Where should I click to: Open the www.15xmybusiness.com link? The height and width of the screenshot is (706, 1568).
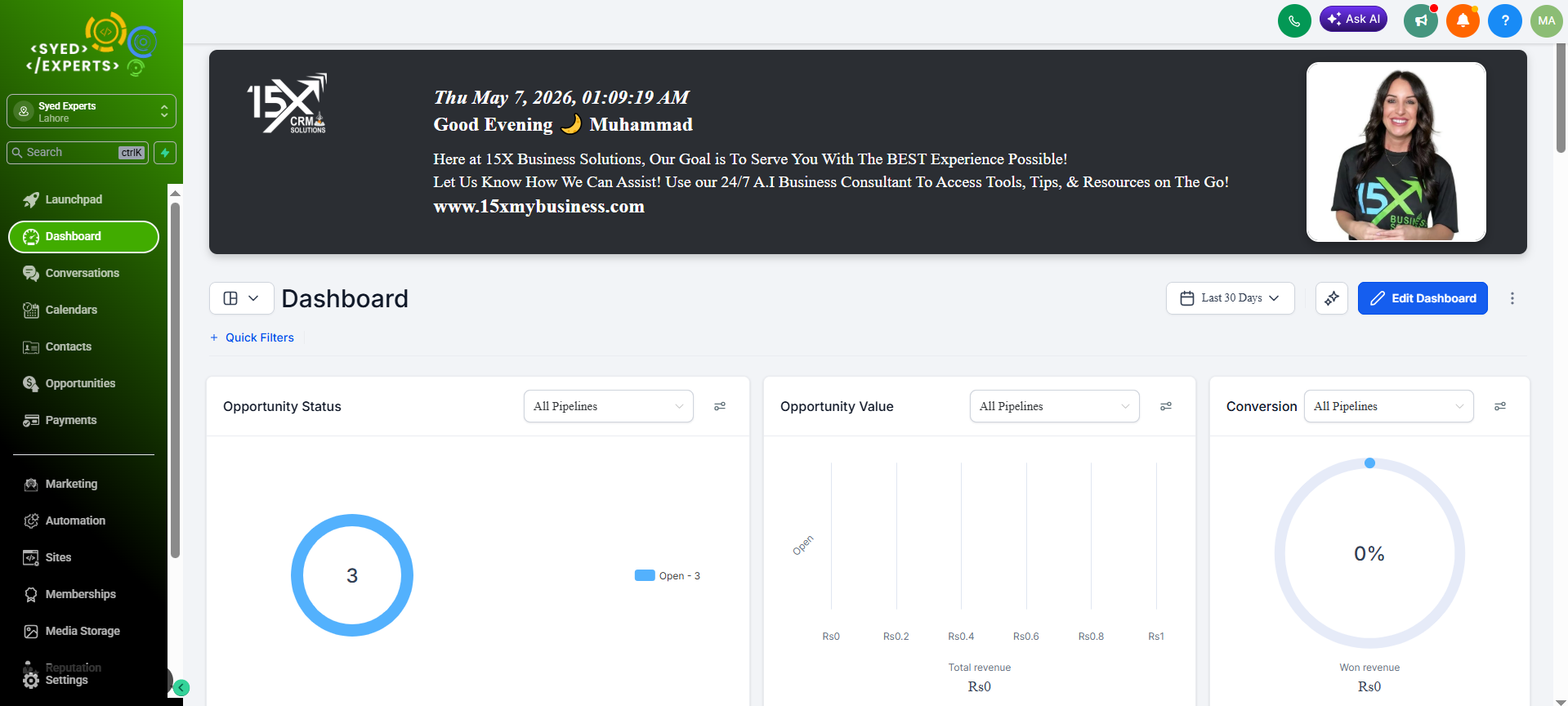tap(538, 207)
